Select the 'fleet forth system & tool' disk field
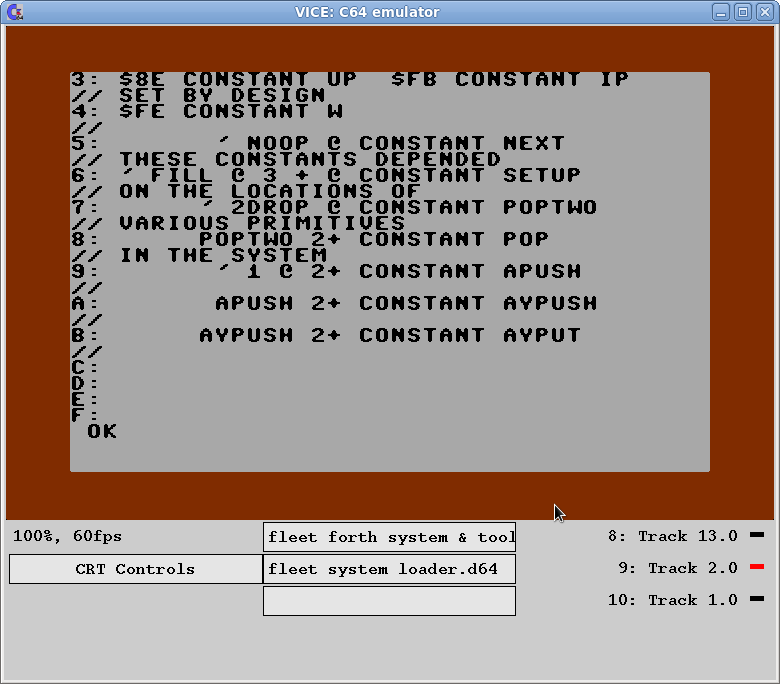This screenshot has height=684, width=780. [389, 537]
